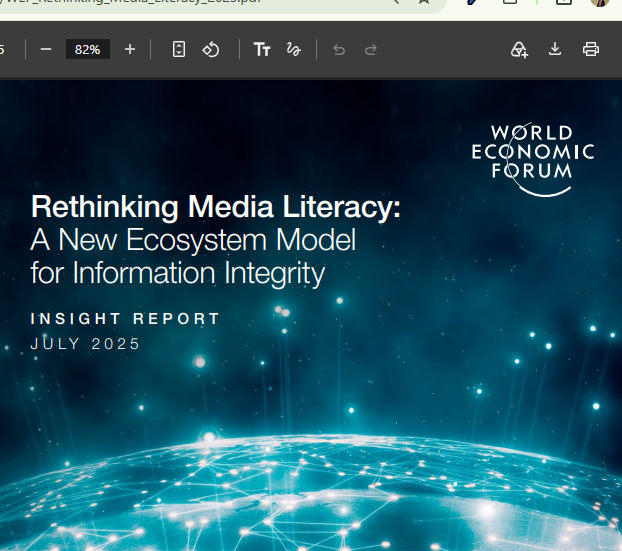622x551 pixels.
Task: Click the 82% zoom level field
Action: tap(88, 50)
